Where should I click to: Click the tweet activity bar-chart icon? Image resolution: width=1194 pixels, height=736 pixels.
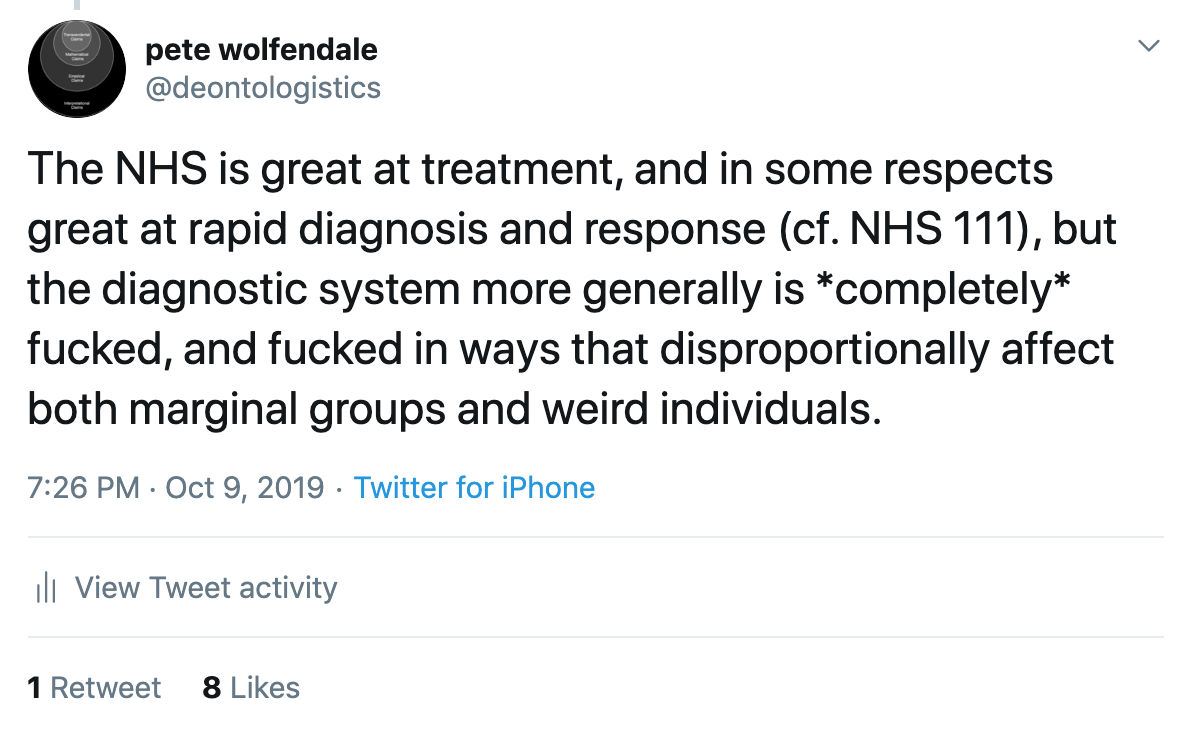coord(45,588)
